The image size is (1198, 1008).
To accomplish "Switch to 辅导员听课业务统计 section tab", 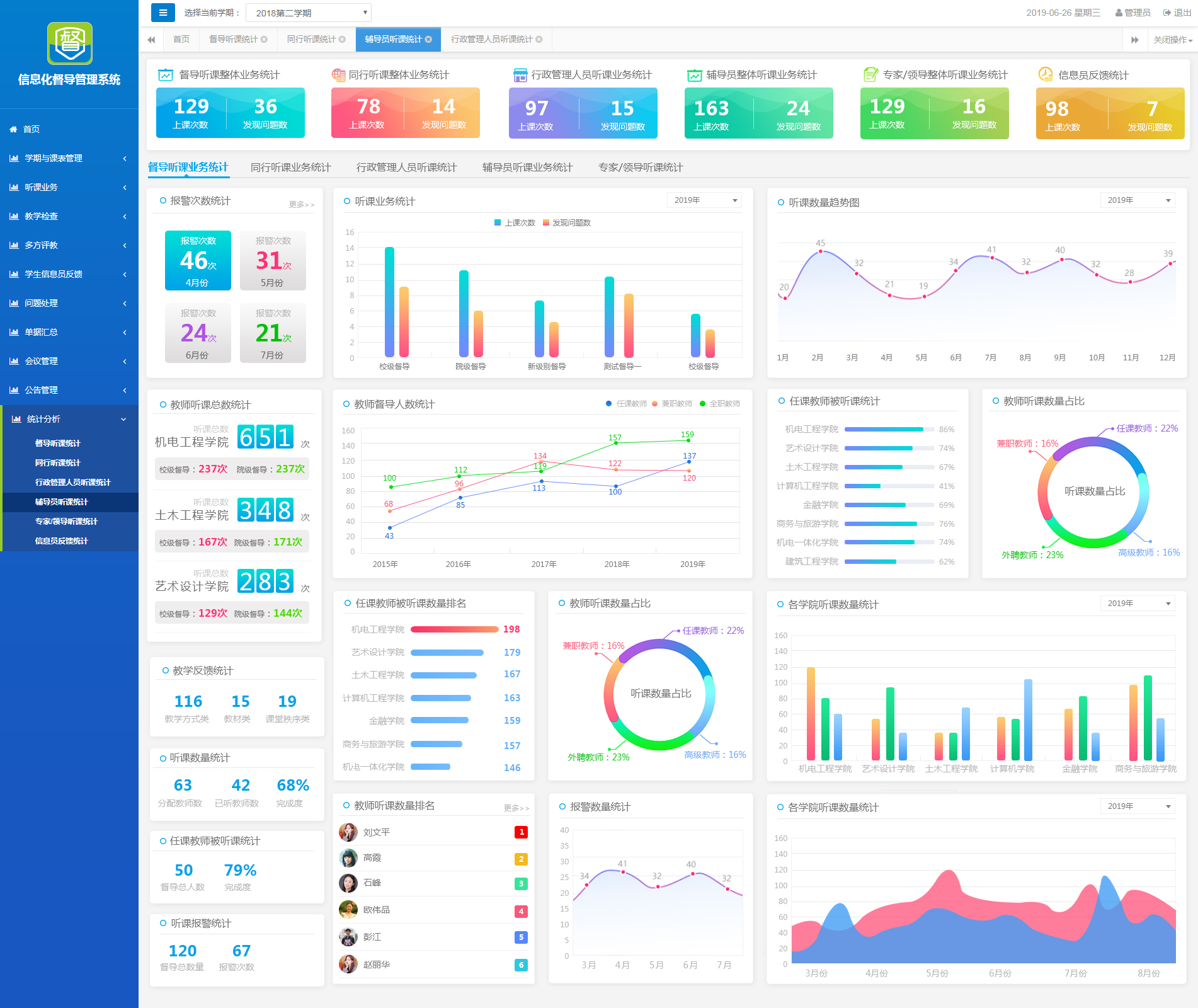I will pyautogui.click(x=527, y=168).
